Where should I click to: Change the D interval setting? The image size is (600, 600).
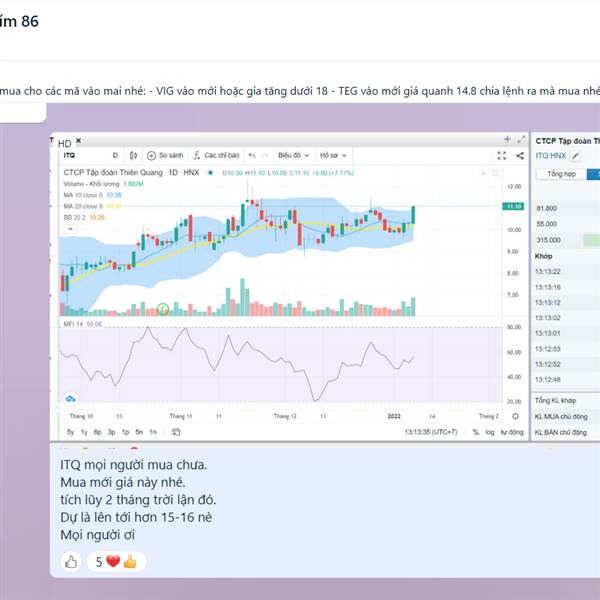115,155
